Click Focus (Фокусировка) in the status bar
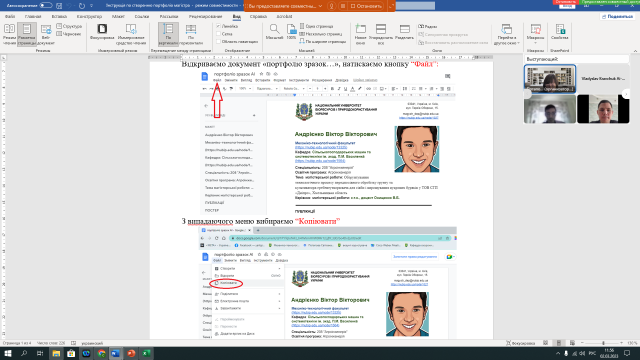 (521, 343)
